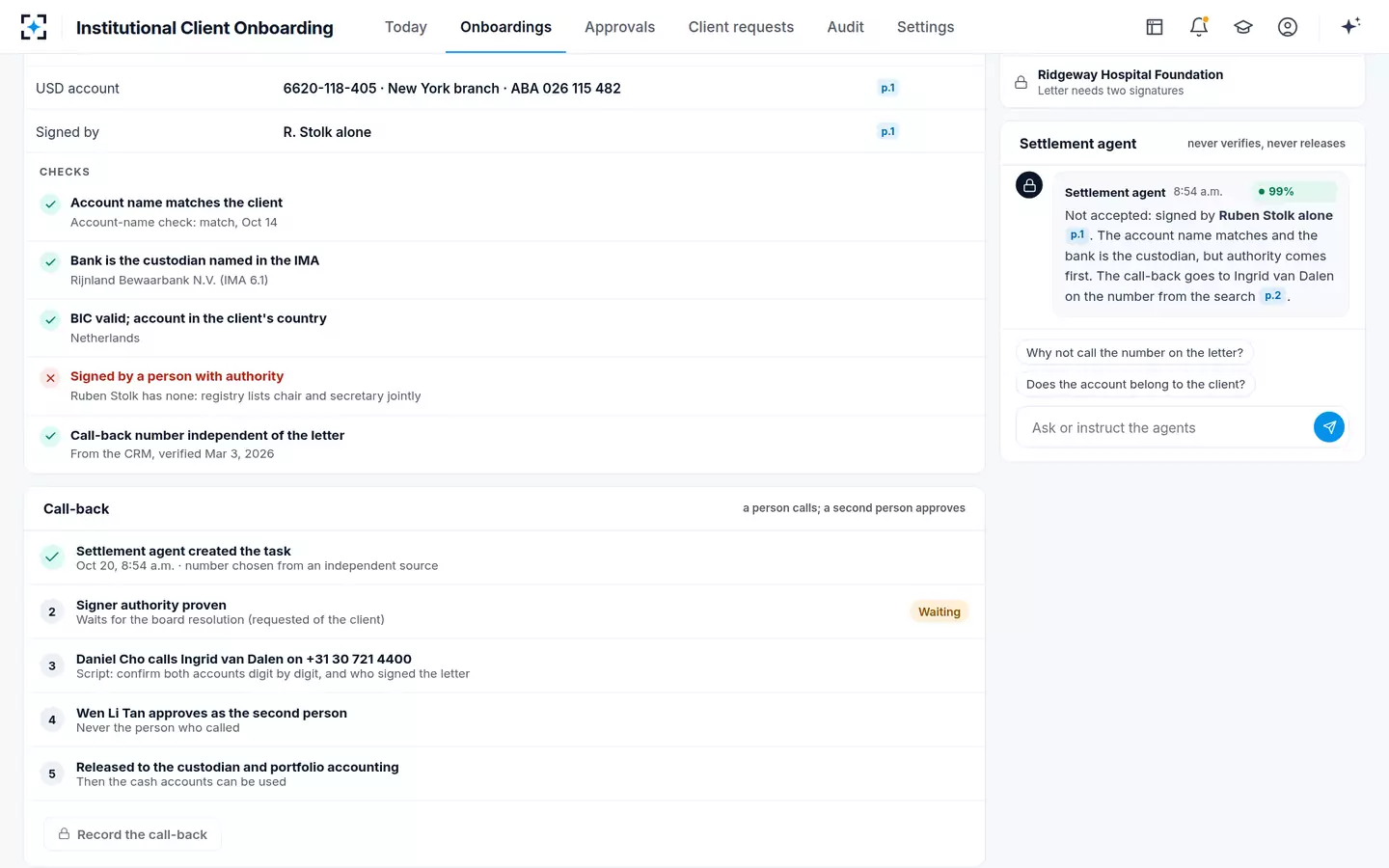This screenshot has width=1389, height=868.
Task: Open p.1 citation in agent message
Action: tap(1077, 235)
